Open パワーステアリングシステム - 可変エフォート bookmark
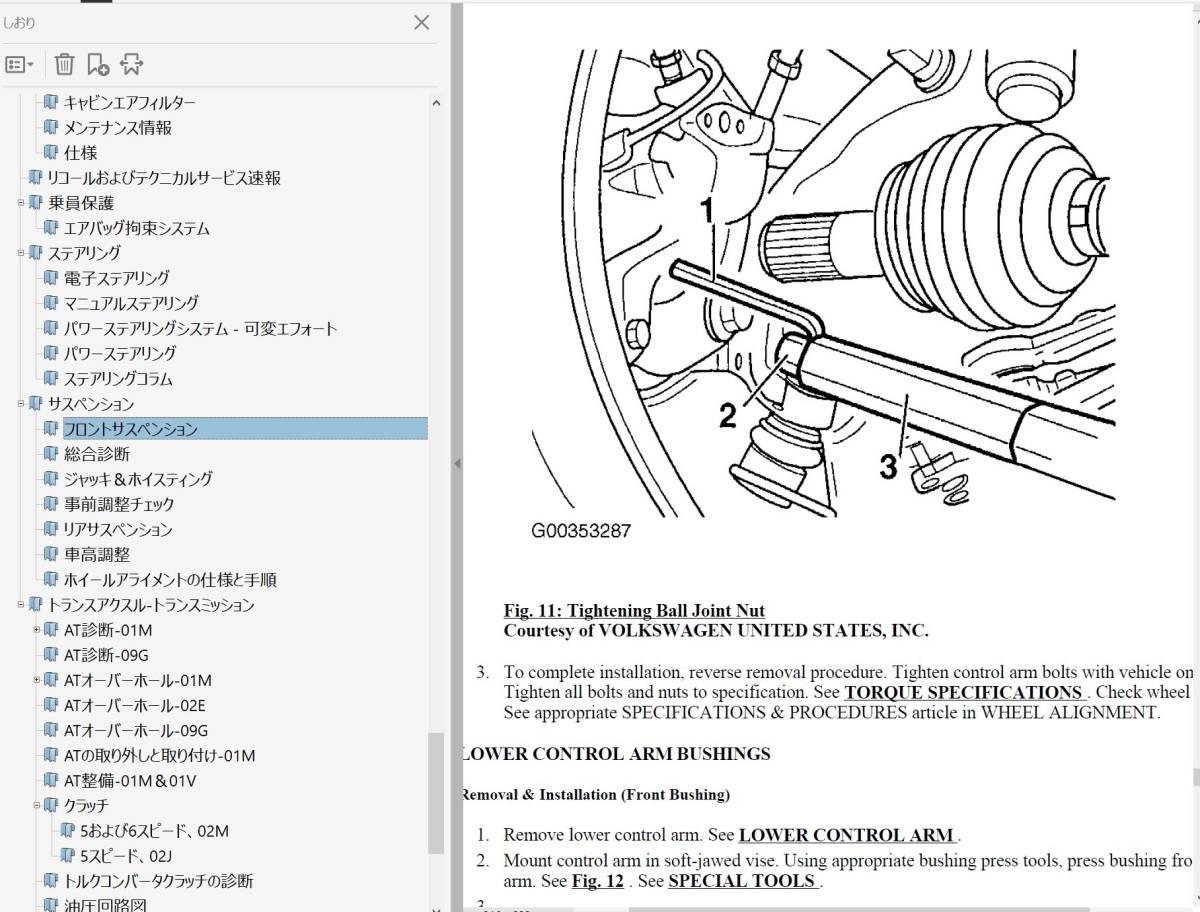This screenshot has width=1200, height=912. 201,328
